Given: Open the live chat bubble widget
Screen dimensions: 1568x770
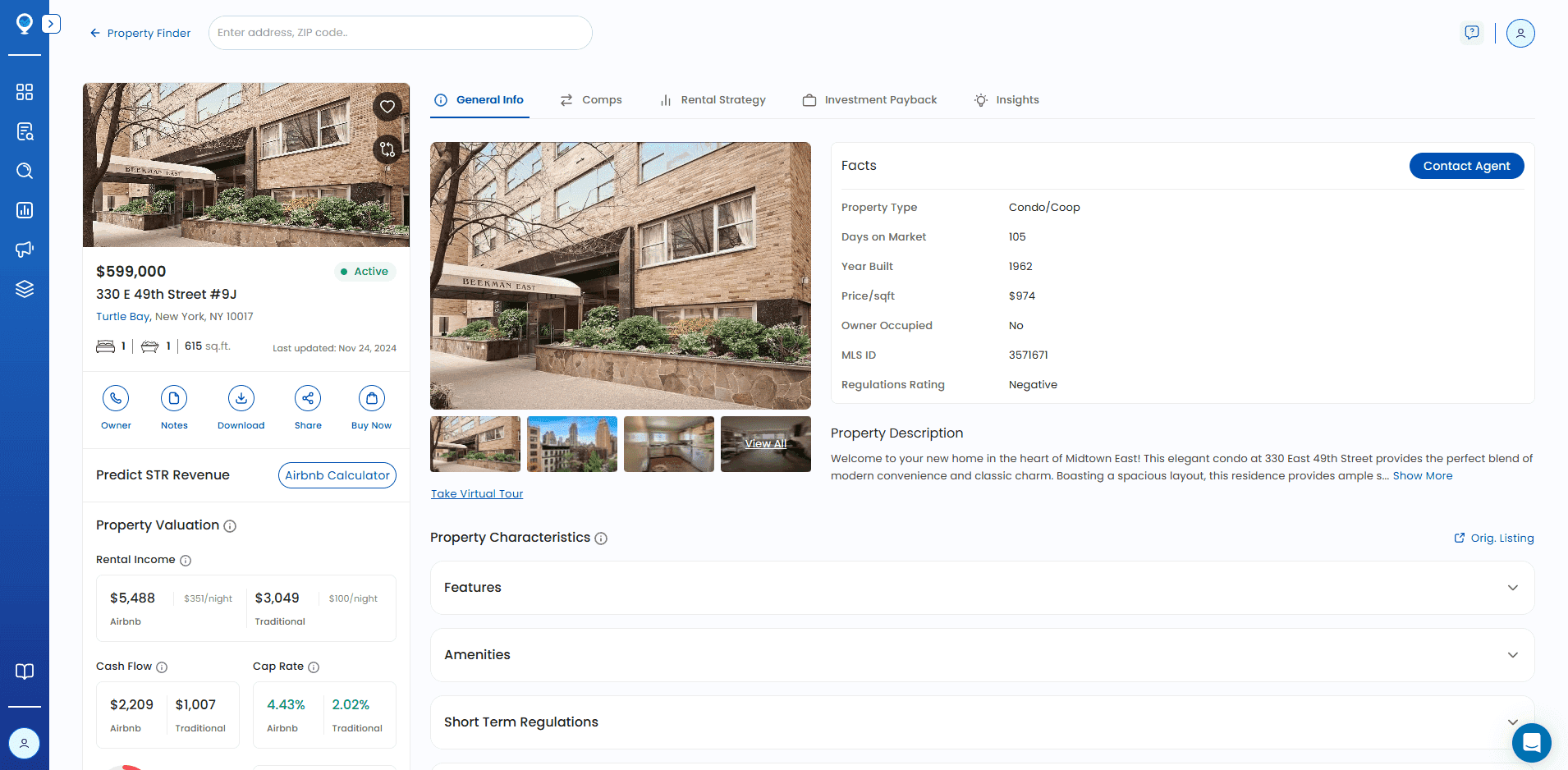Looking at the screenshot, I should point(1531,743).
